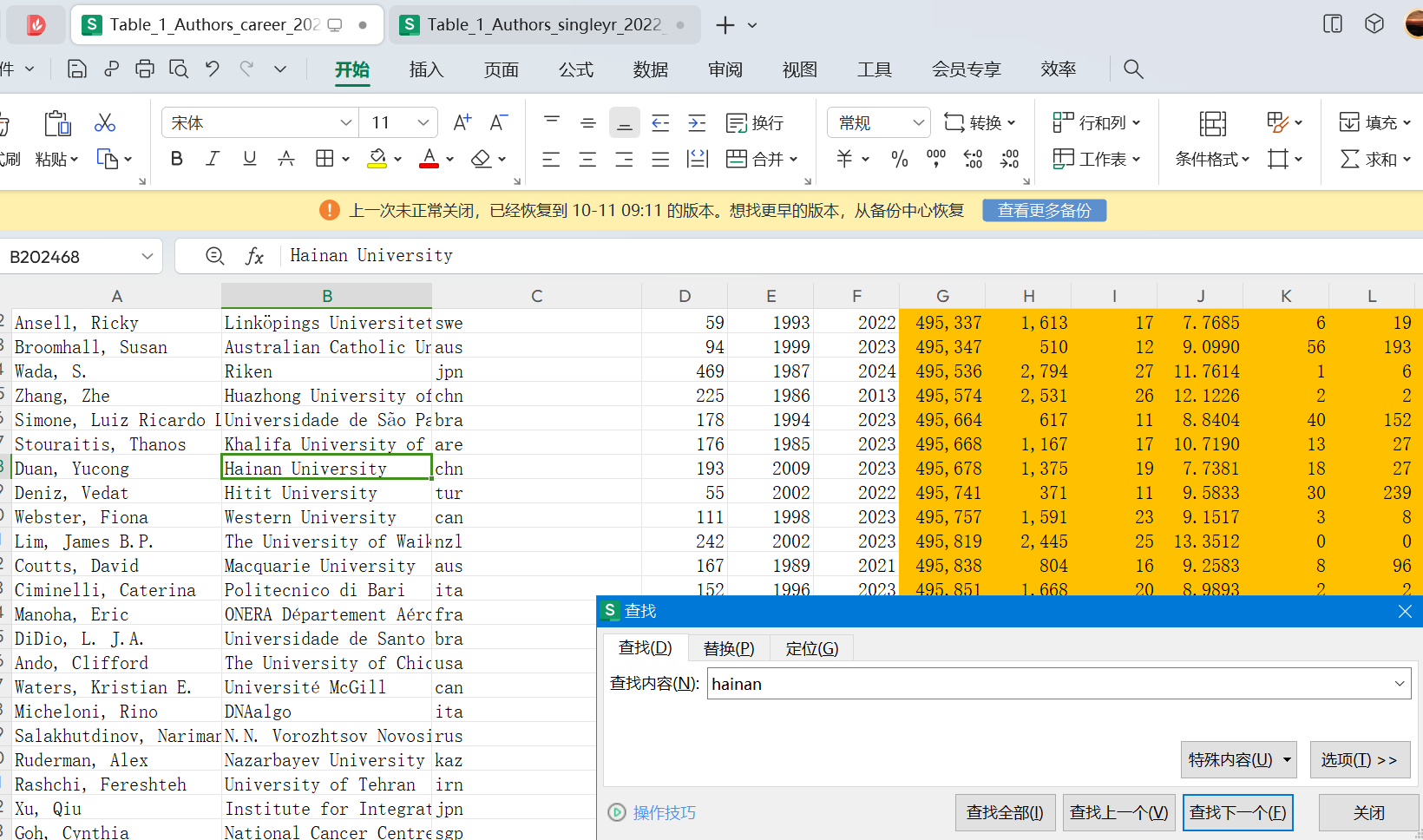1423x840 pixels.
Task: Switch to the 替换(P) tab
Action: [x=729, y=648]
